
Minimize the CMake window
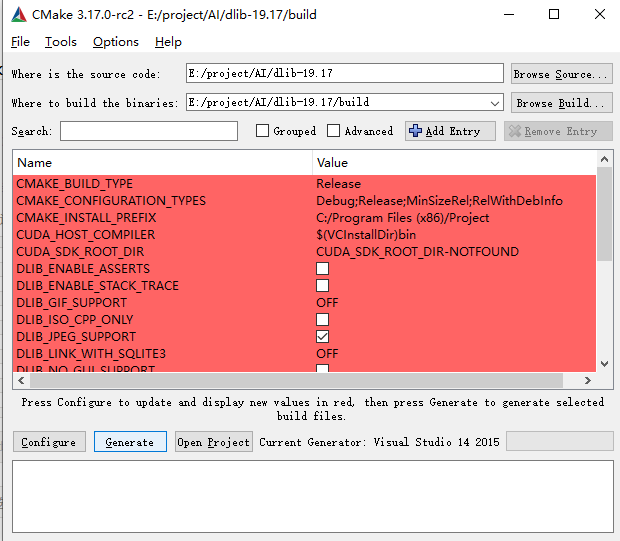coord(508,15)
